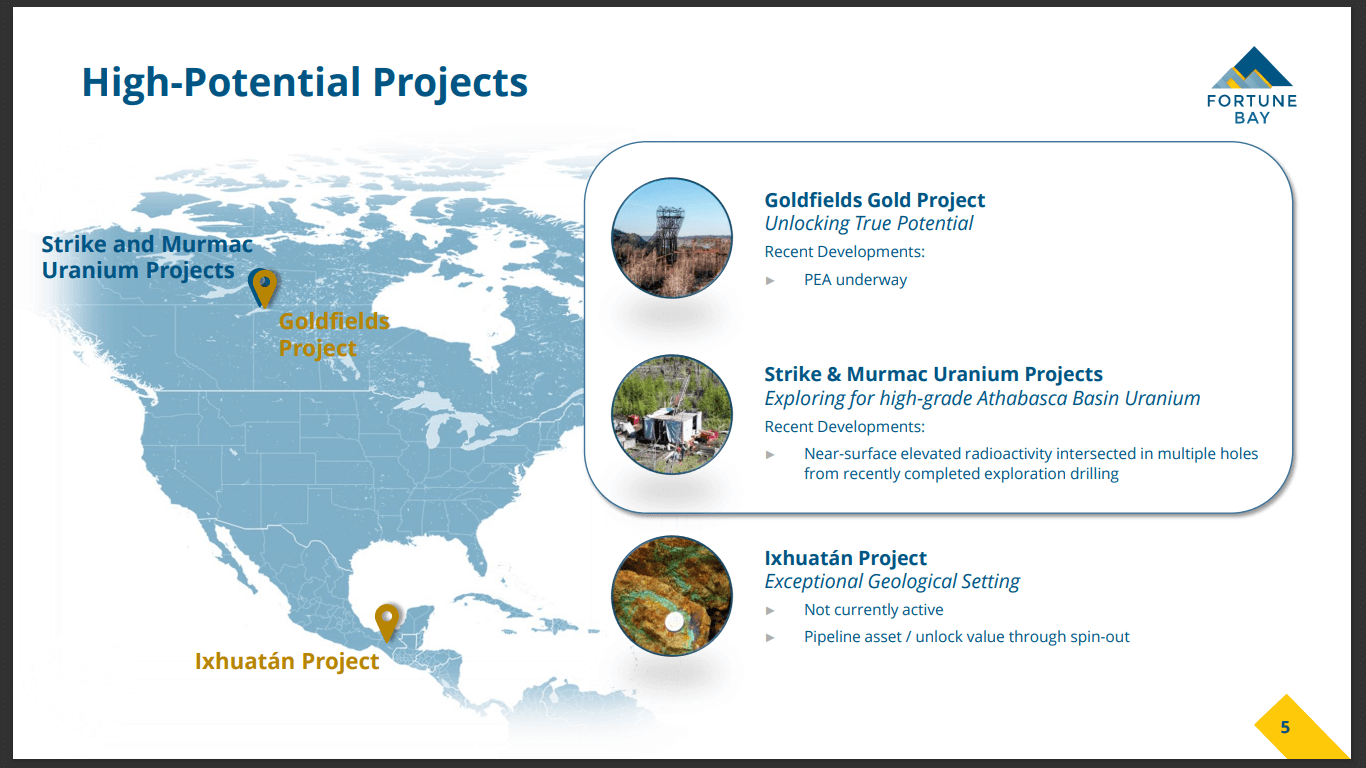Click the Ixhuatán Project gold map pin
The height and width of the screenshot is (768, 1366).
click(x=387, y=623)
